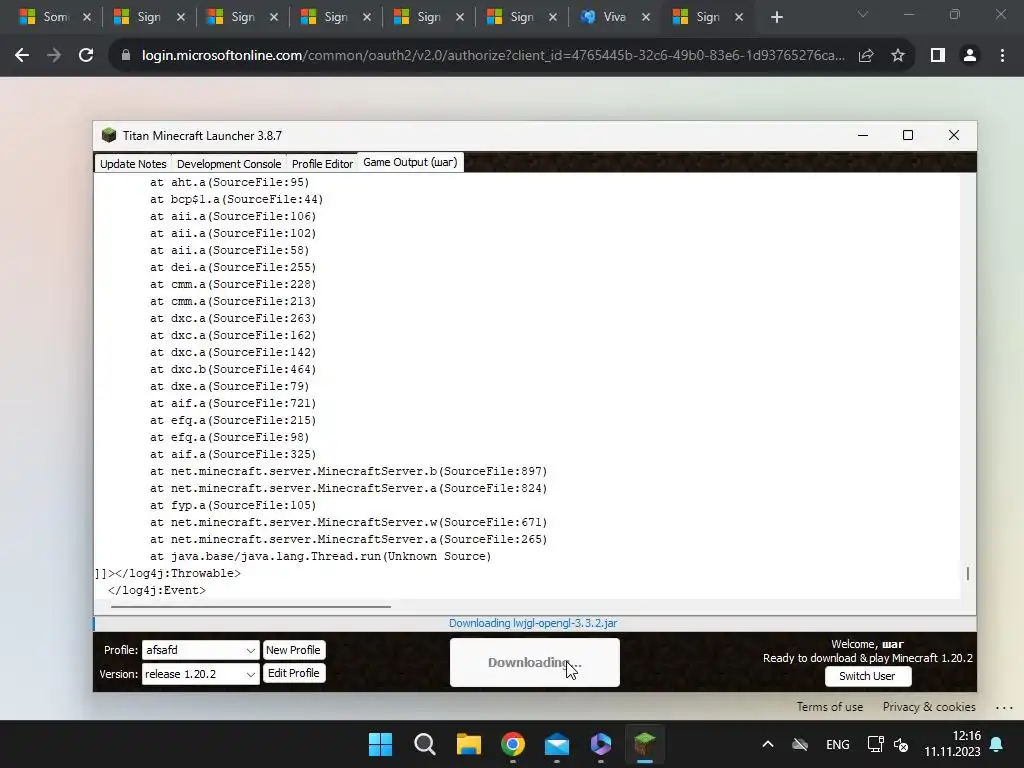Screen dimensions: 1024x768
Task: Click the Edit Profile button
Action: tap(293, 673)
